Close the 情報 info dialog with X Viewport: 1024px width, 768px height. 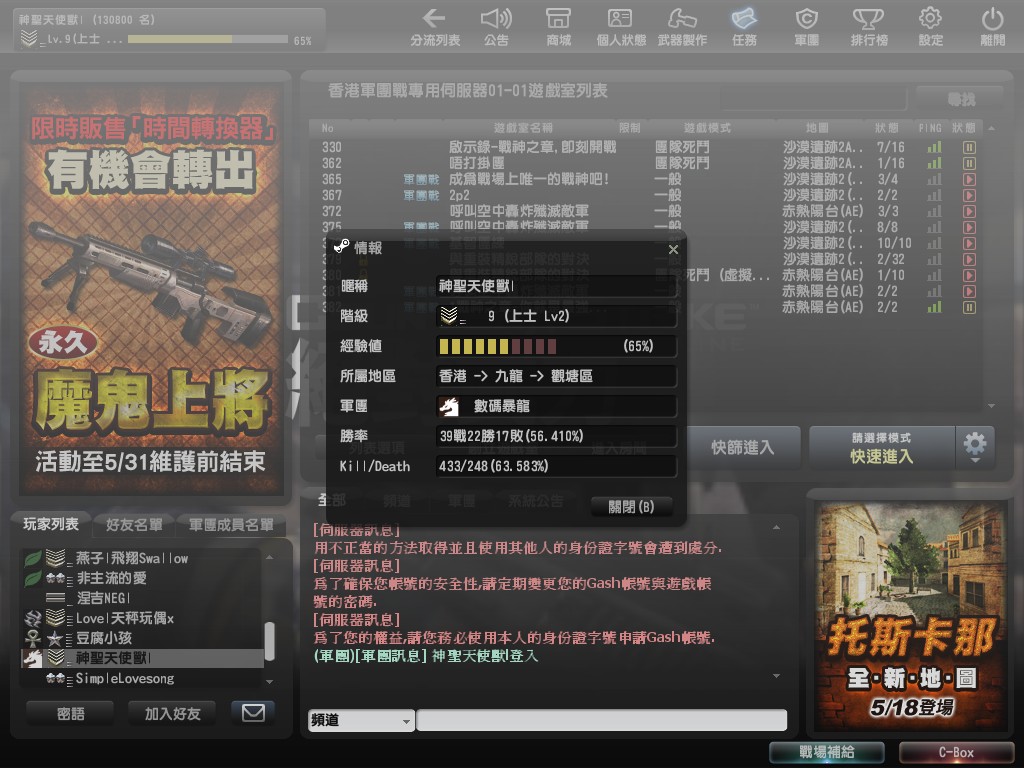click(x=673, y=249)
